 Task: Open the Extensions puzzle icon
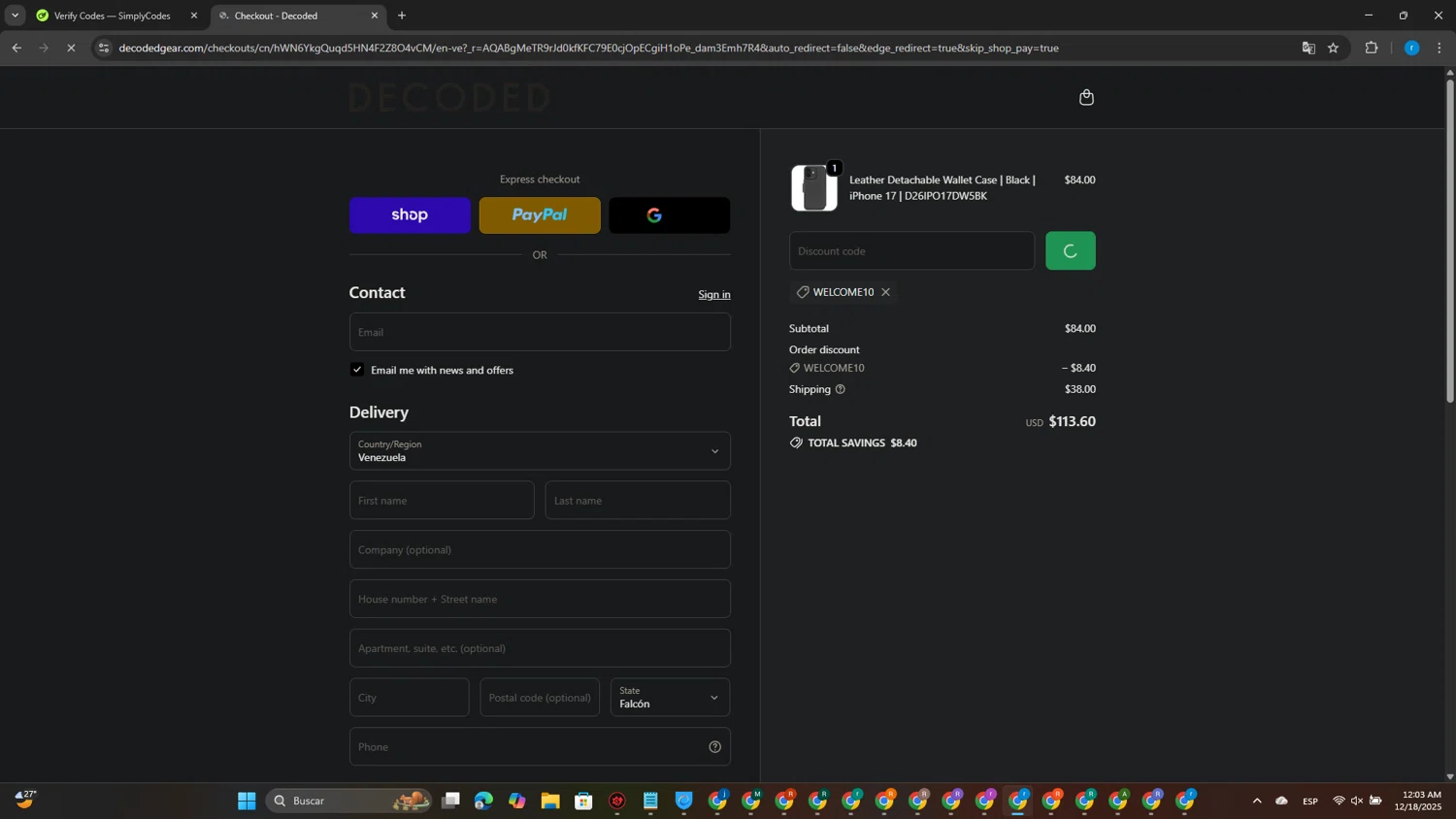pyautogui.click(x=1372, y=48)
